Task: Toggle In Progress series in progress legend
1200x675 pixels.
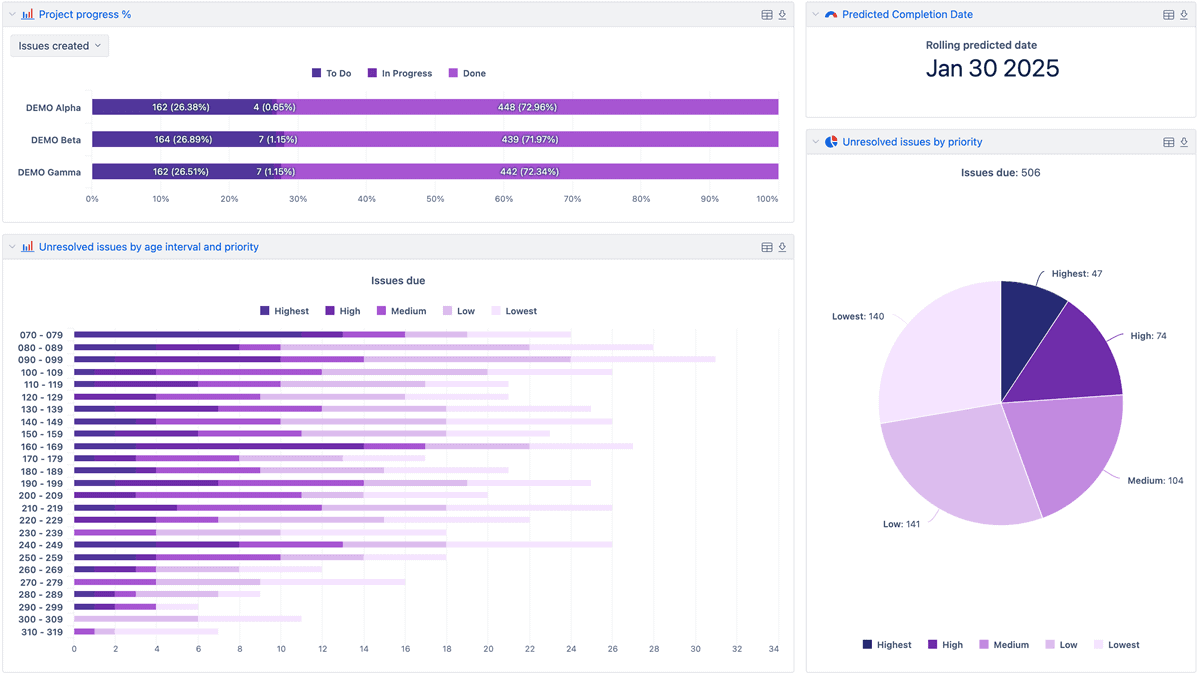Action: [399, 73]
